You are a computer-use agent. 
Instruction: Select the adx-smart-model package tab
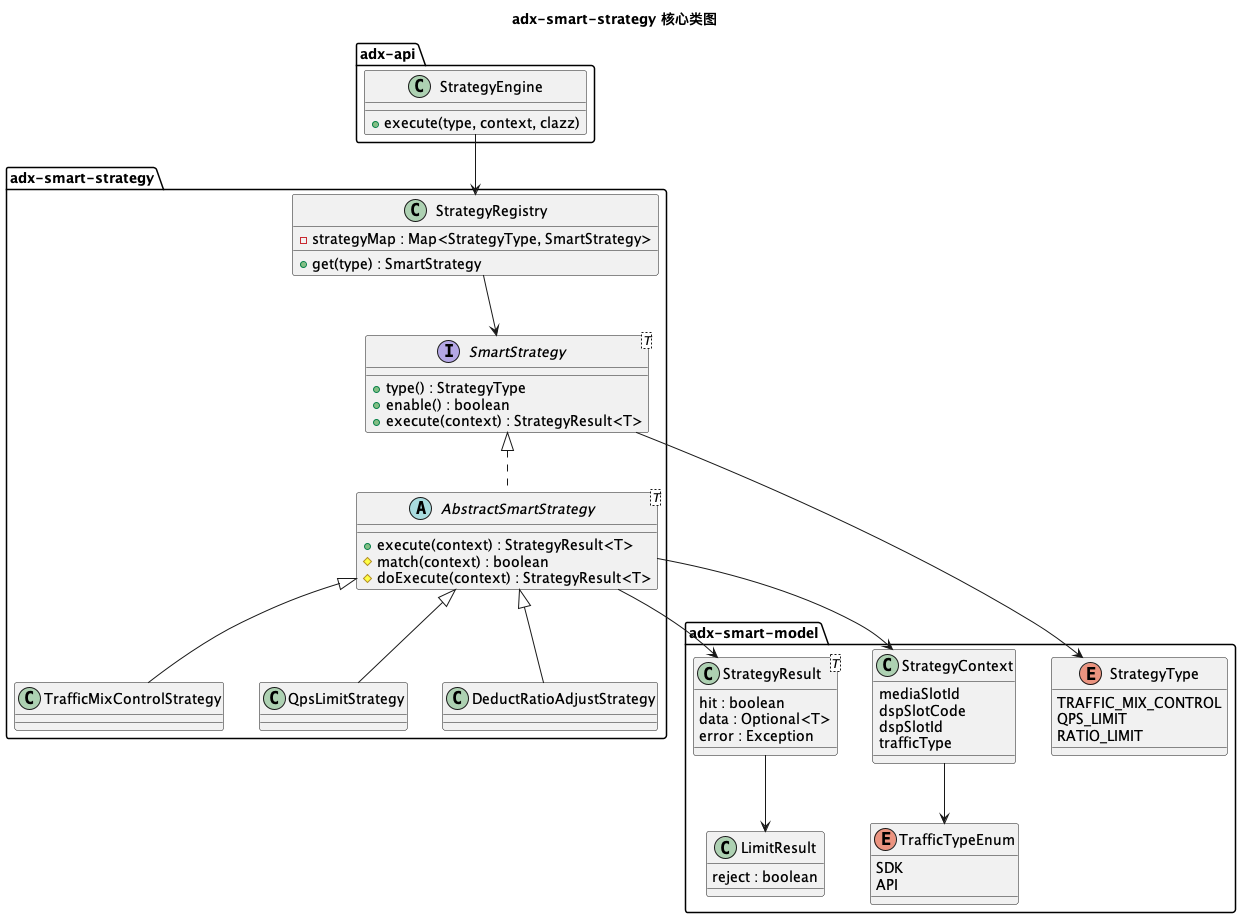click(753, 631)
